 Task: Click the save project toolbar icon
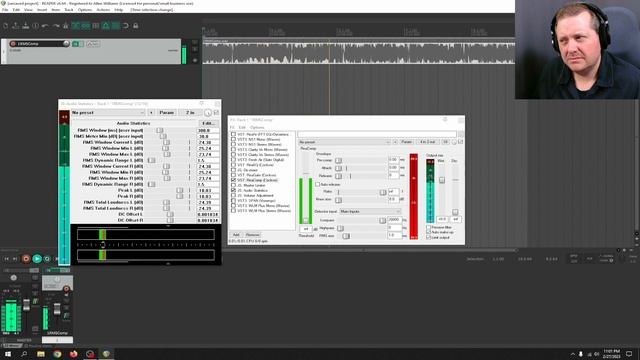(x=26, y=26)
